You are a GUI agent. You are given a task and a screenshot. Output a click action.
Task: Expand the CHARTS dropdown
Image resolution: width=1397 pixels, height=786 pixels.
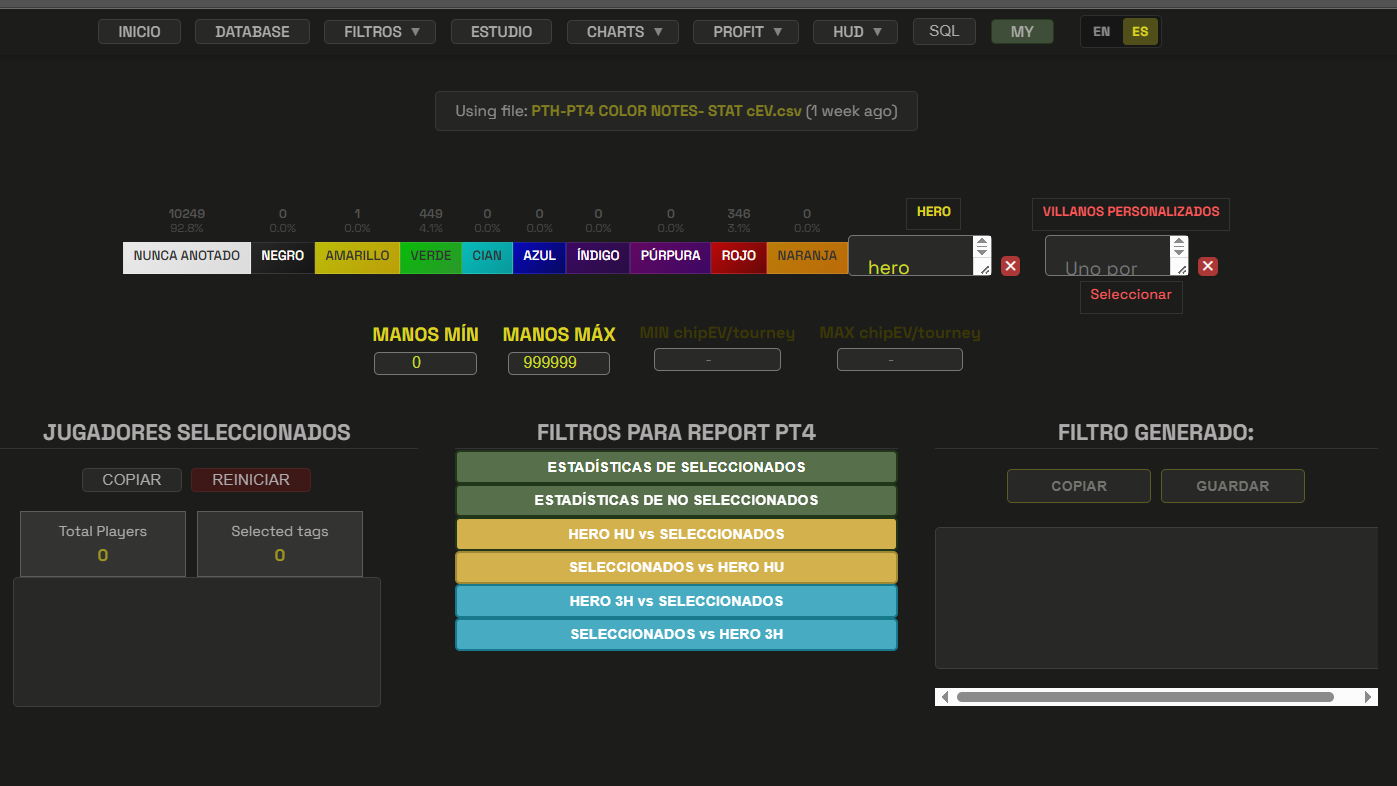click(x=622, y=32)
